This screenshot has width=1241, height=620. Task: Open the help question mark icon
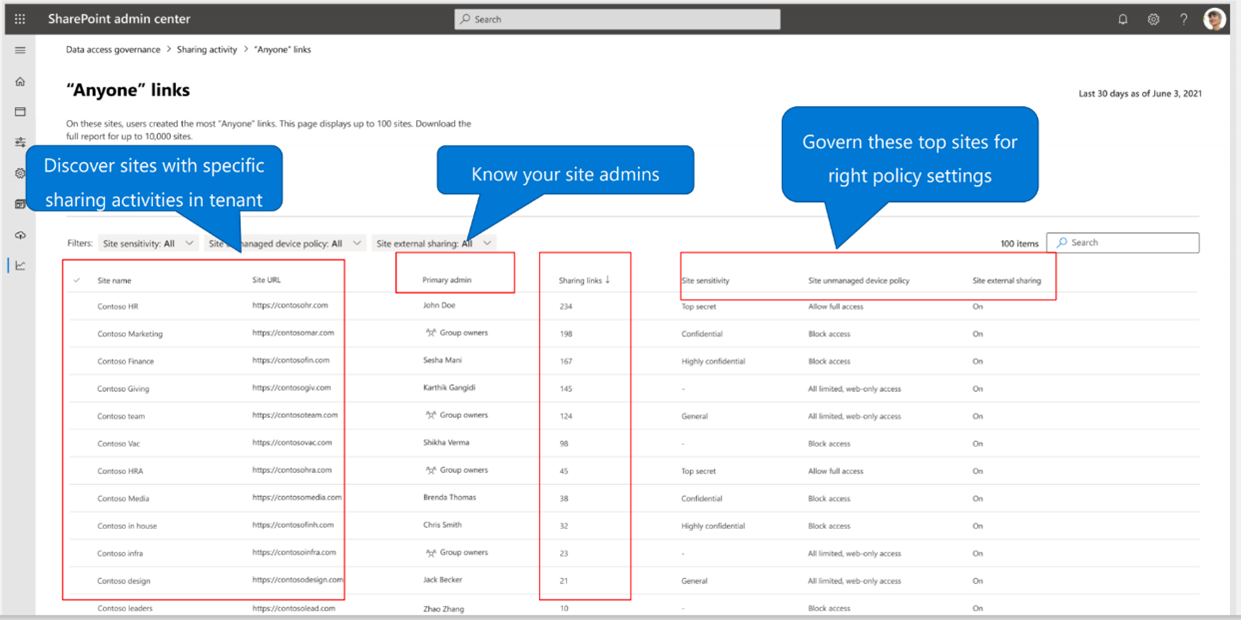(x=1184, y=19)
